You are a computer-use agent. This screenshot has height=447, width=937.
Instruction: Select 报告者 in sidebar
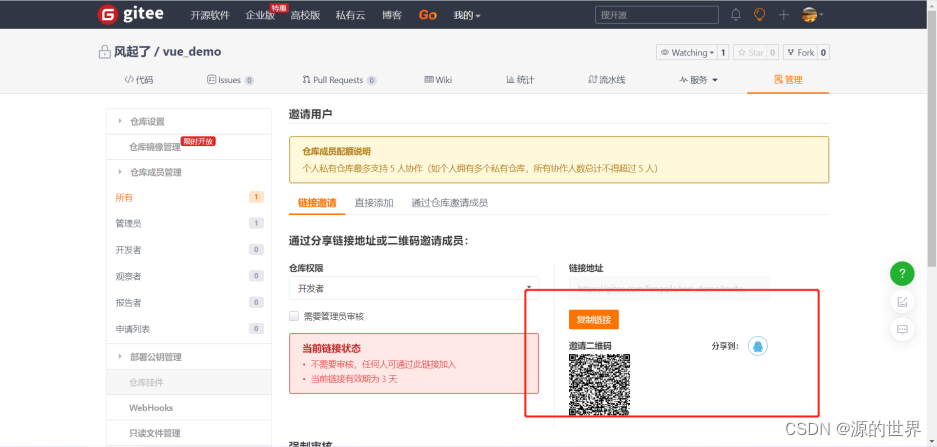(x=128, y=302)
